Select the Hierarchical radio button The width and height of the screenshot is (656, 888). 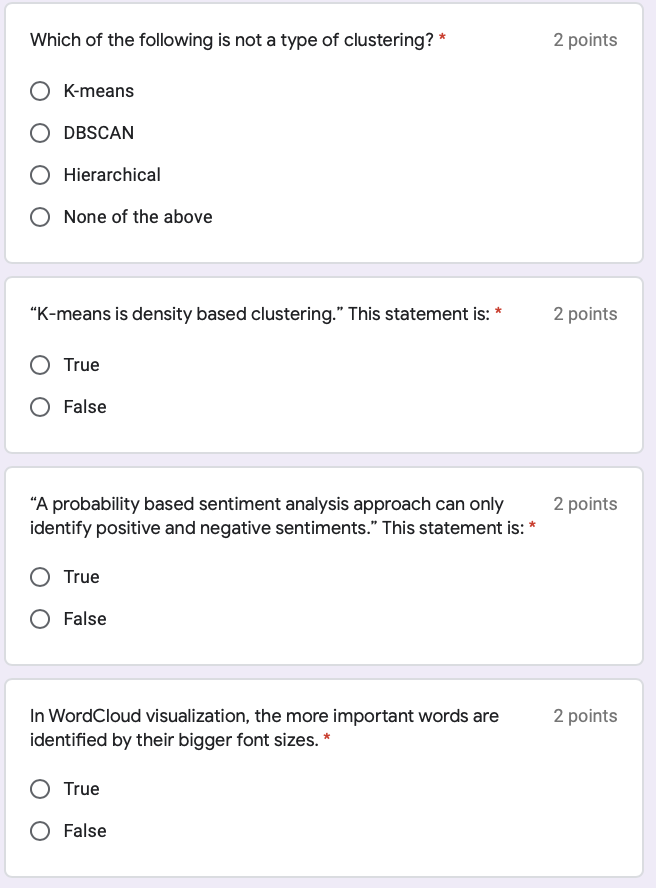40,174
